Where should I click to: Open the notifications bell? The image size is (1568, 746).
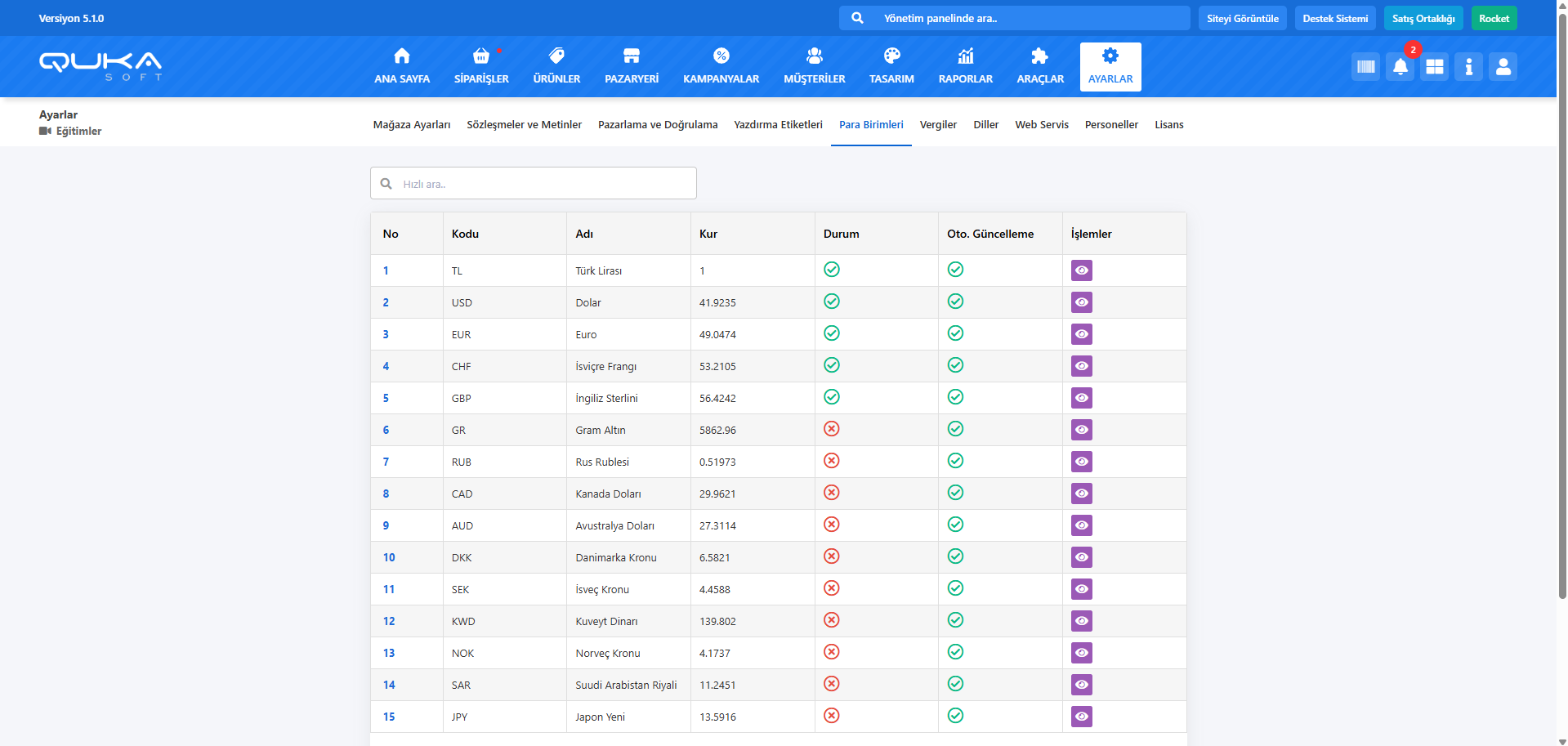click(x=1400, y=67)
